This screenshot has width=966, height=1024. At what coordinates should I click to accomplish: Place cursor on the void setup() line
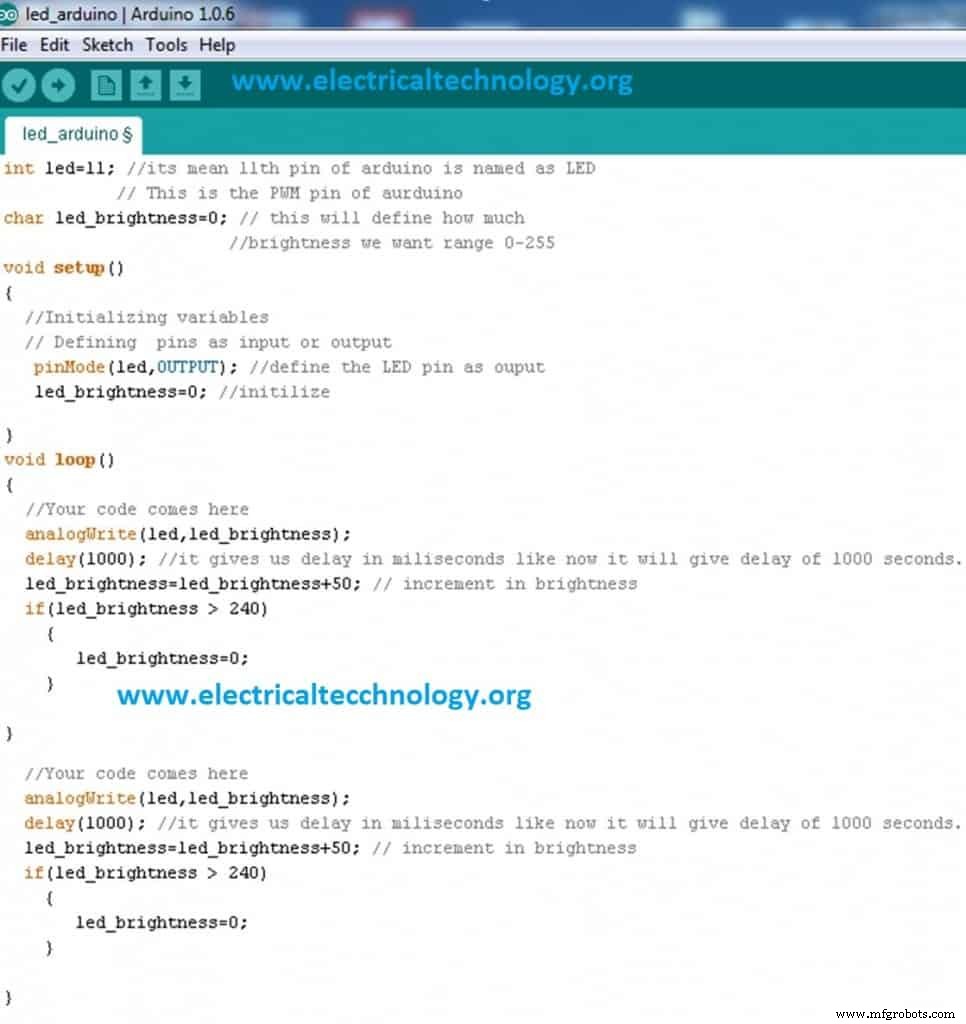pos(60,268)
